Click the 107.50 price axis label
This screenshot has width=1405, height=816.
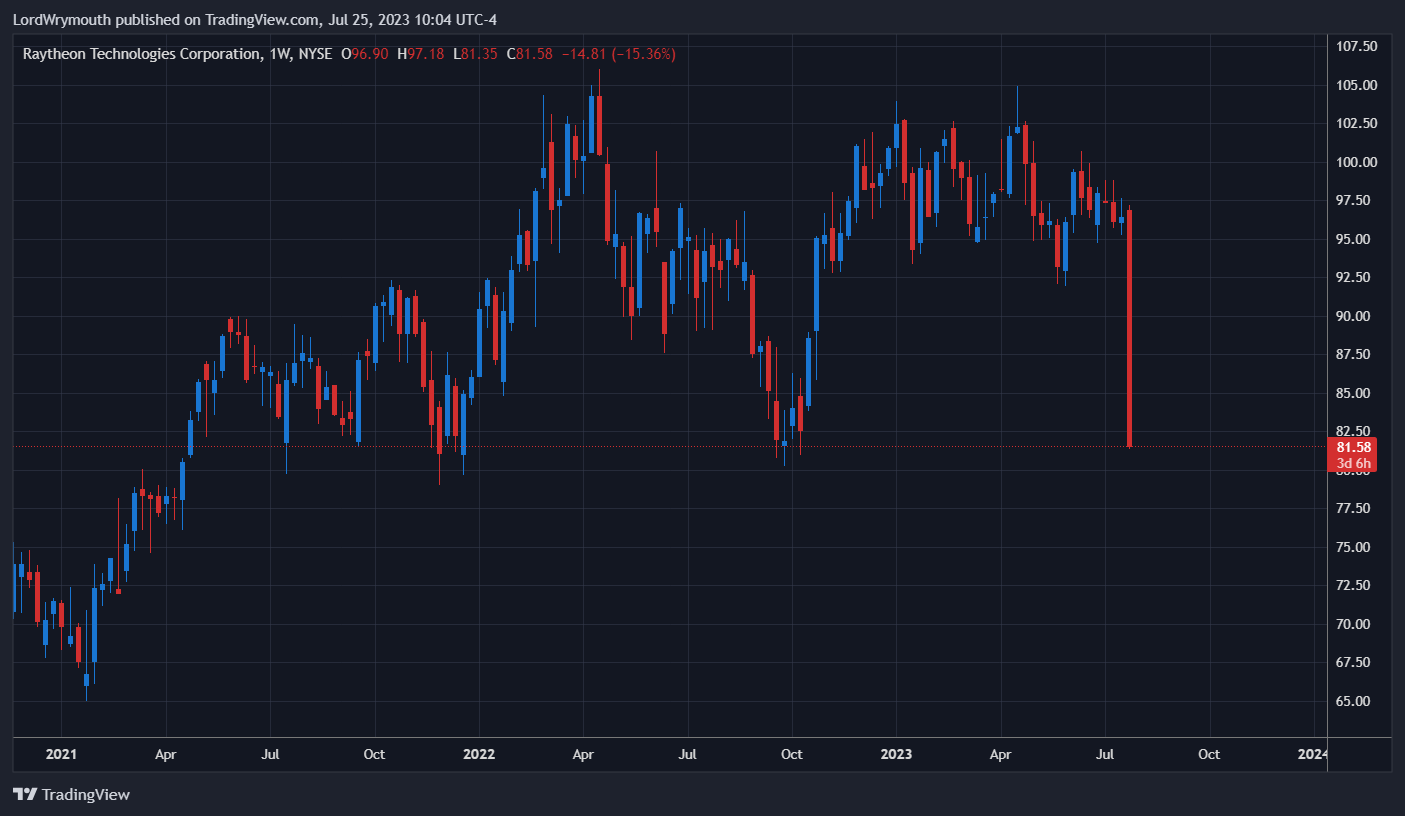(x=1357, y=46)
